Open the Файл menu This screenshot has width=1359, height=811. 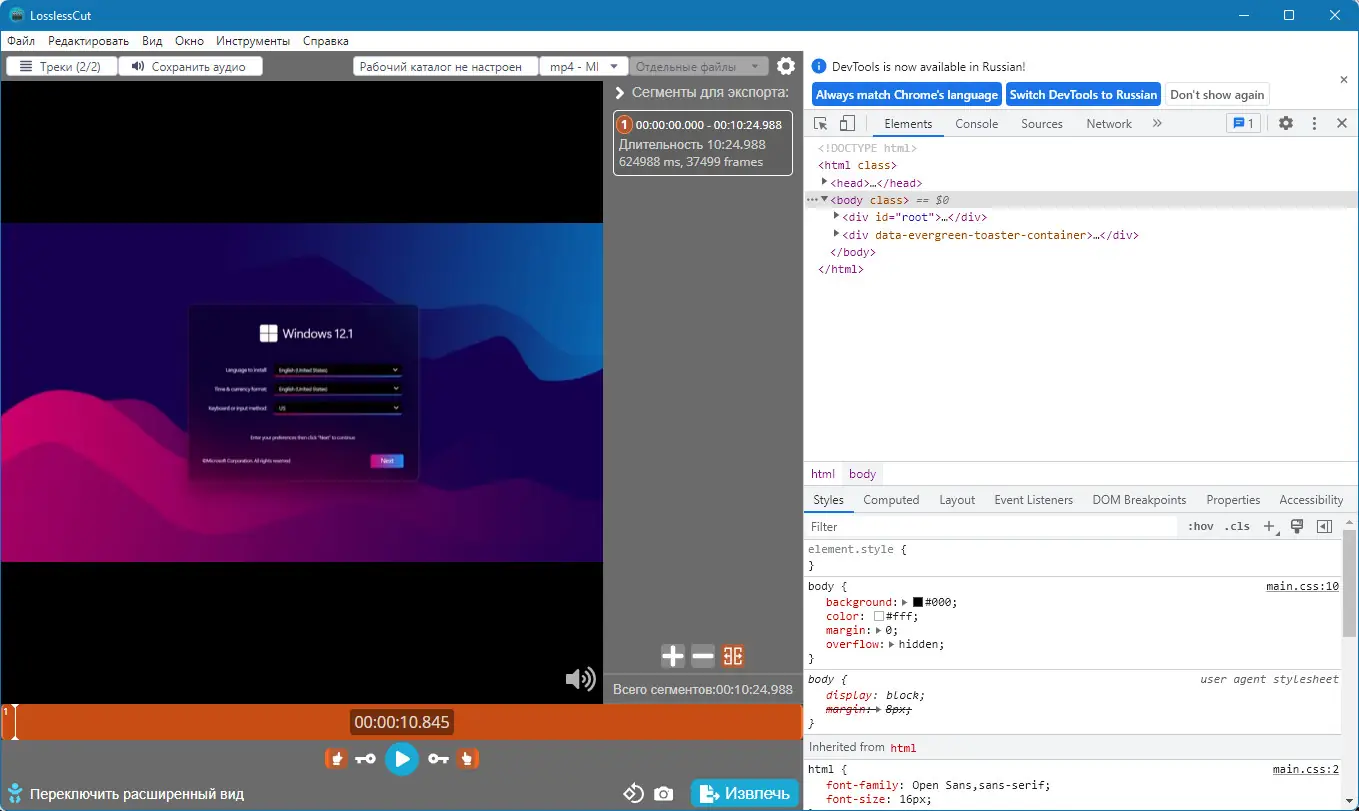pyautogui.click(x=21, y=41)
